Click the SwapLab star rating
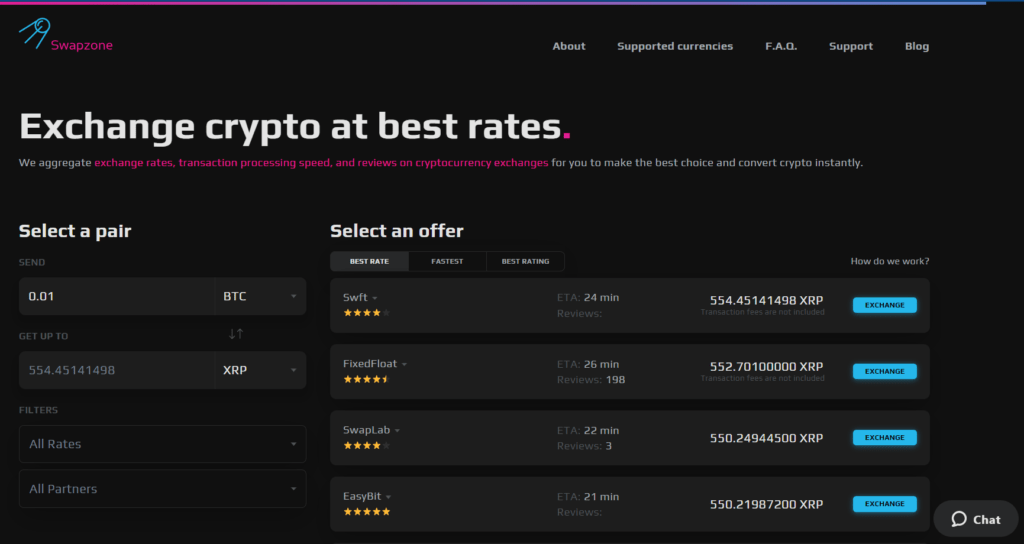This screenshot has height=544, width=1024. pyautogui.click(x=366, y=445)
